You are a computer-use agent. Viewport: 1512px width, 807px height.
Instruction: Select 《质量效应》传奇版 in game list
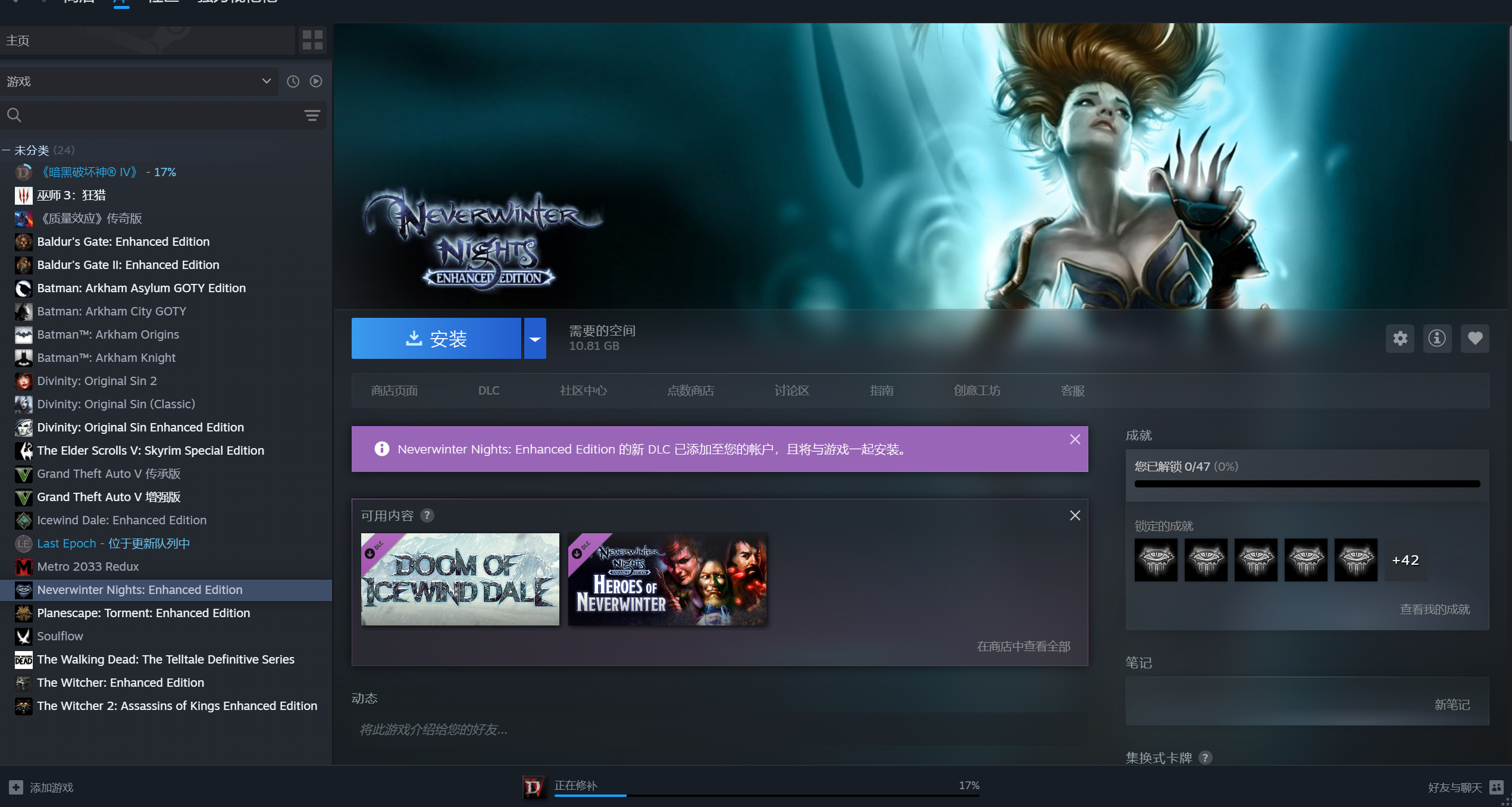click(x=166, y=218)
